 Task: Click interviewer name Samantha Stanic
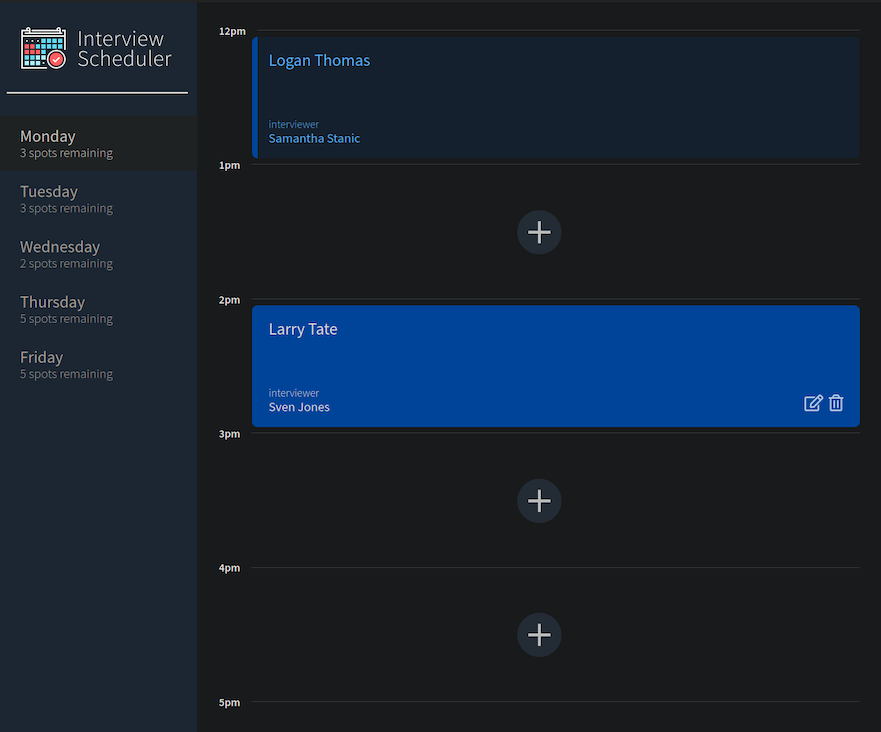314,138
